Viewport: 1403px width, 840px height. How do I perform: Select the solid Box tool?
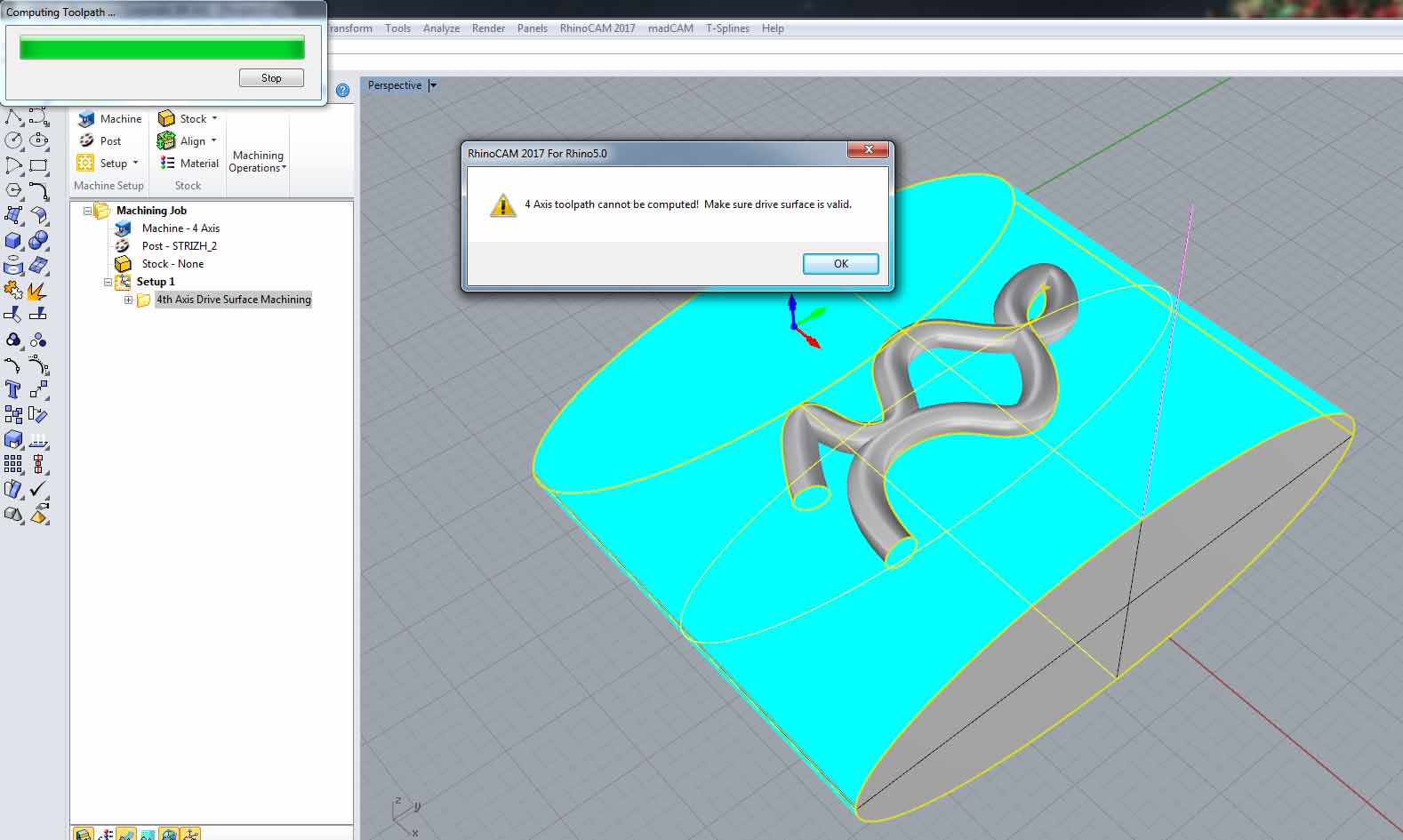coord(13,240)
